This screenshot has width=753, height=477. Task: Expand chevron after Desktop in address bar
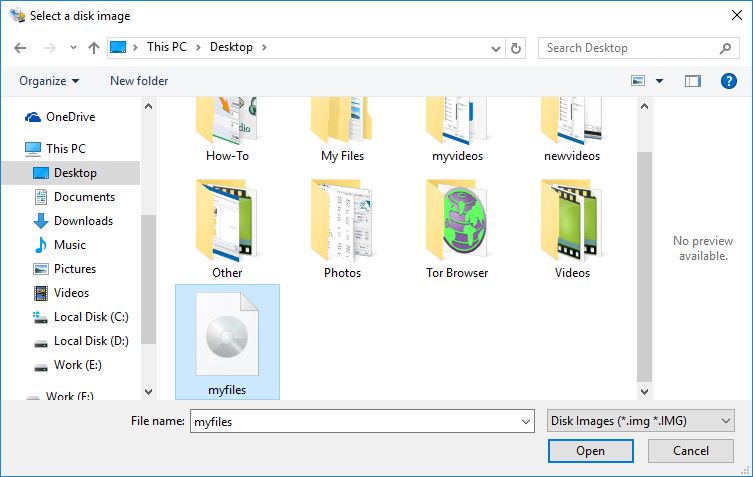coord(264,48)
